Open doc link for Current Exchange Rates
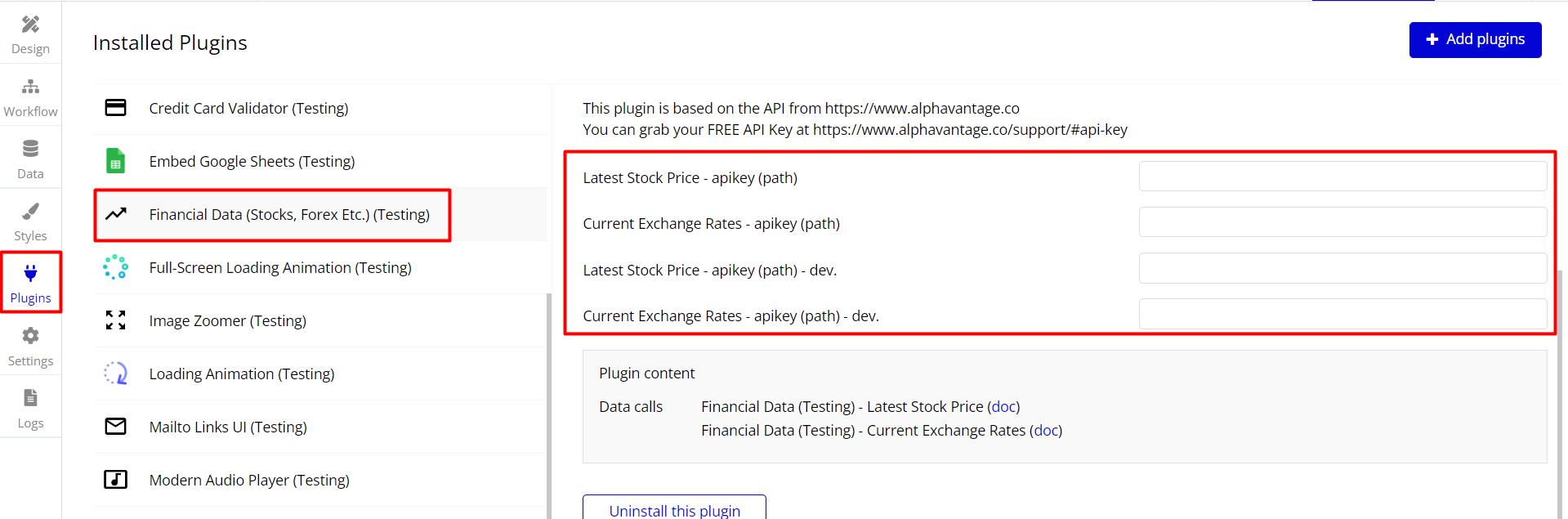This screenshot has height=519, width=1568. (x=1046, y=430)
